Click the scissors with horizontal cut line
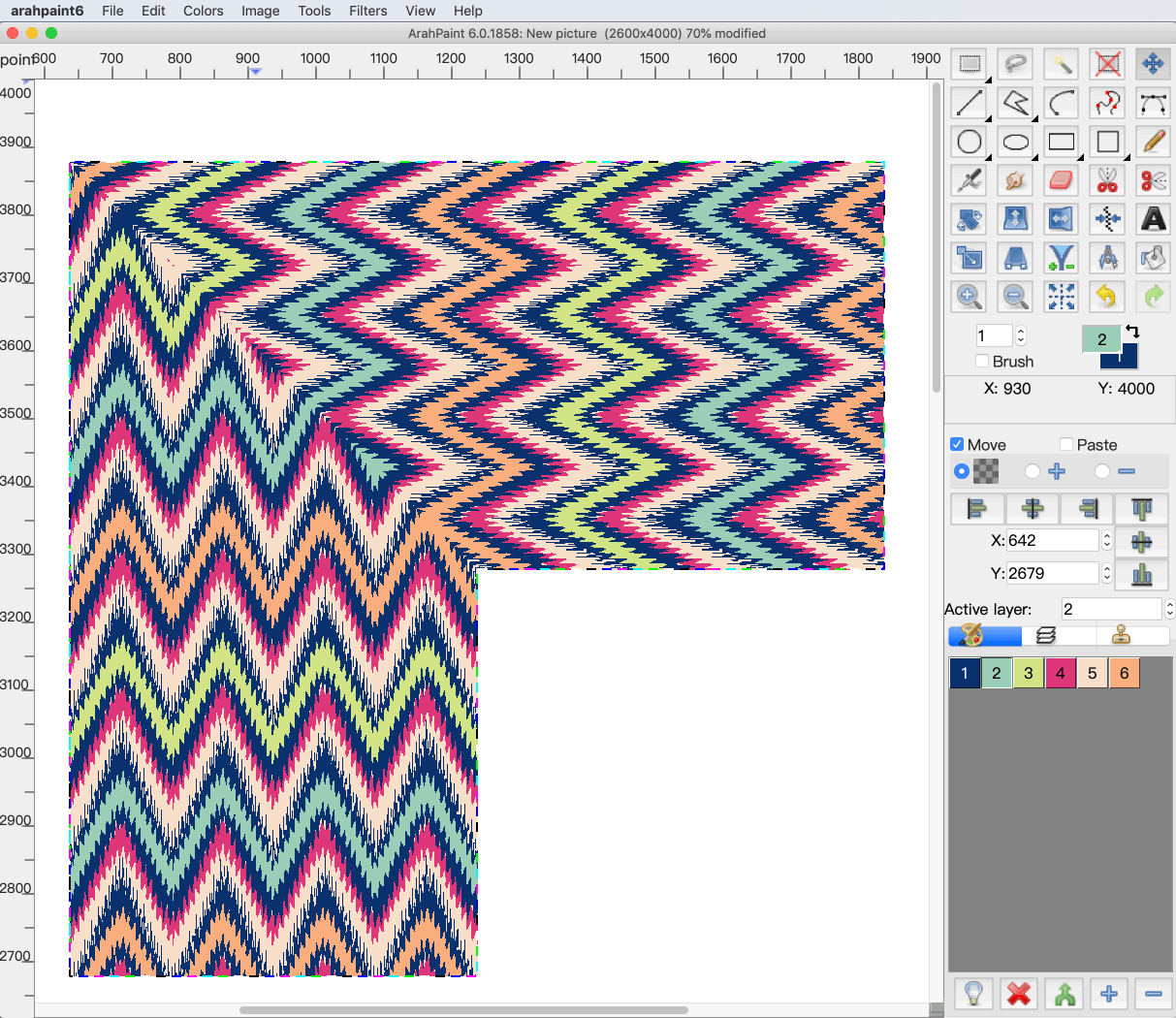 click(x=1154, y=180)
